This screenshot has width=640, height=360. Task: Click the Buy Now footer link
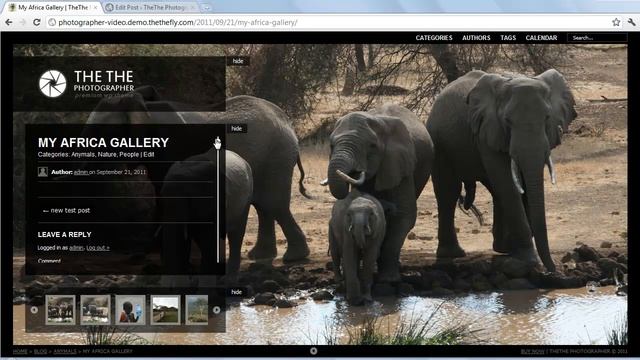(533, 351)
